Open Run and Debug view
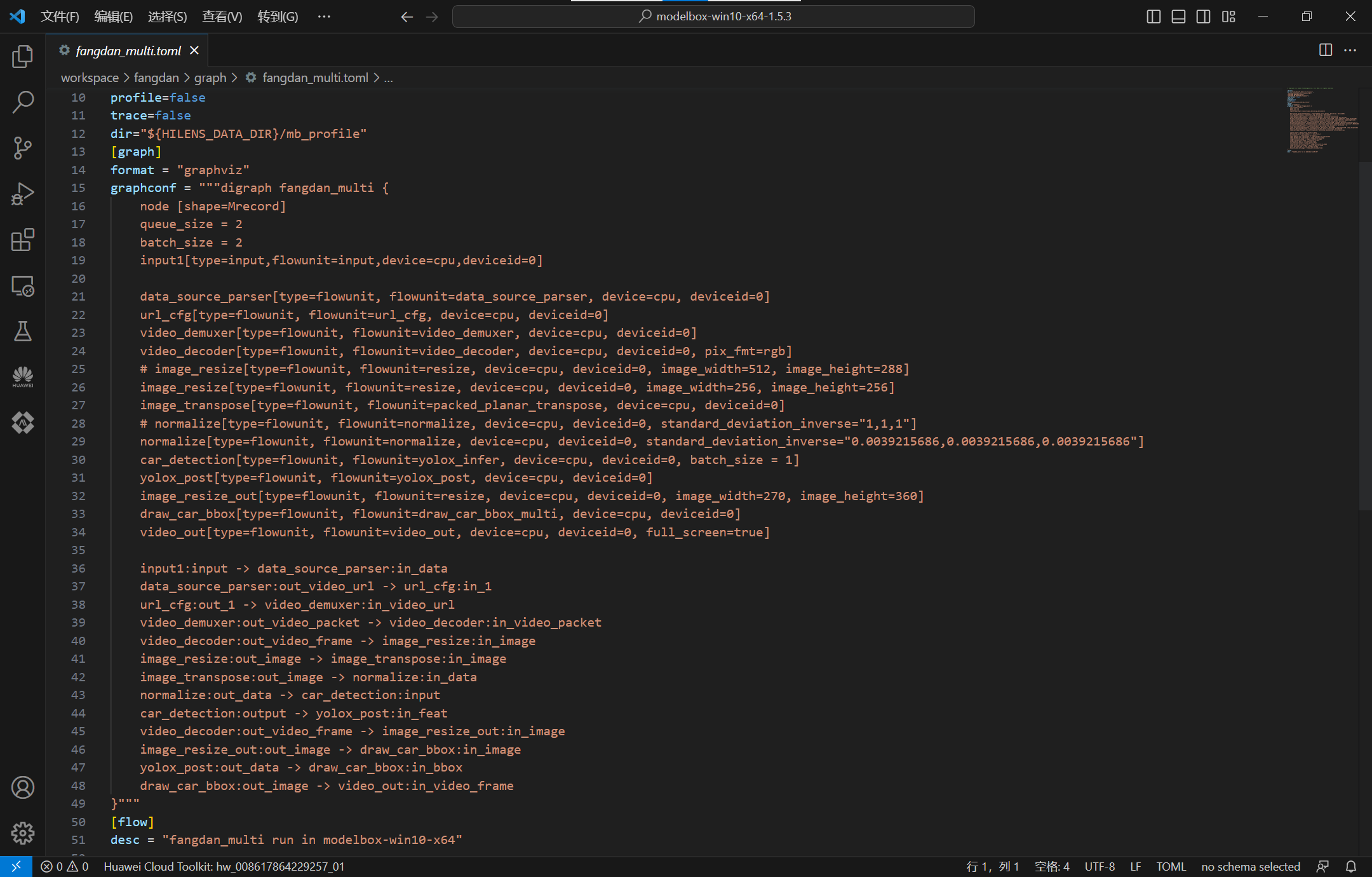This screenshot has width=1372, height=877. [23, 194]
